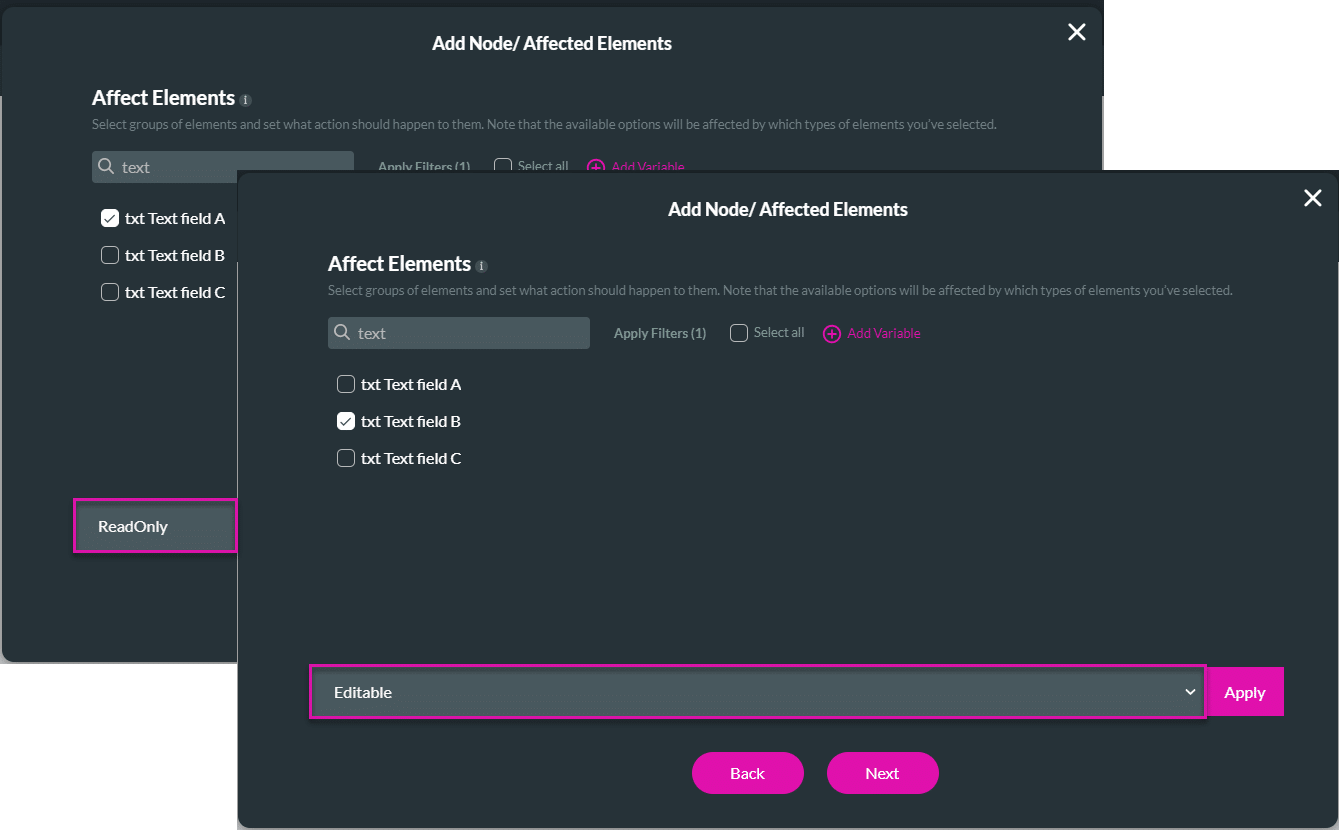This screenshot has height=830, width=1339.
Task: Uncheck the txt Text field B checkbox
Action: [x=345, y=421]
